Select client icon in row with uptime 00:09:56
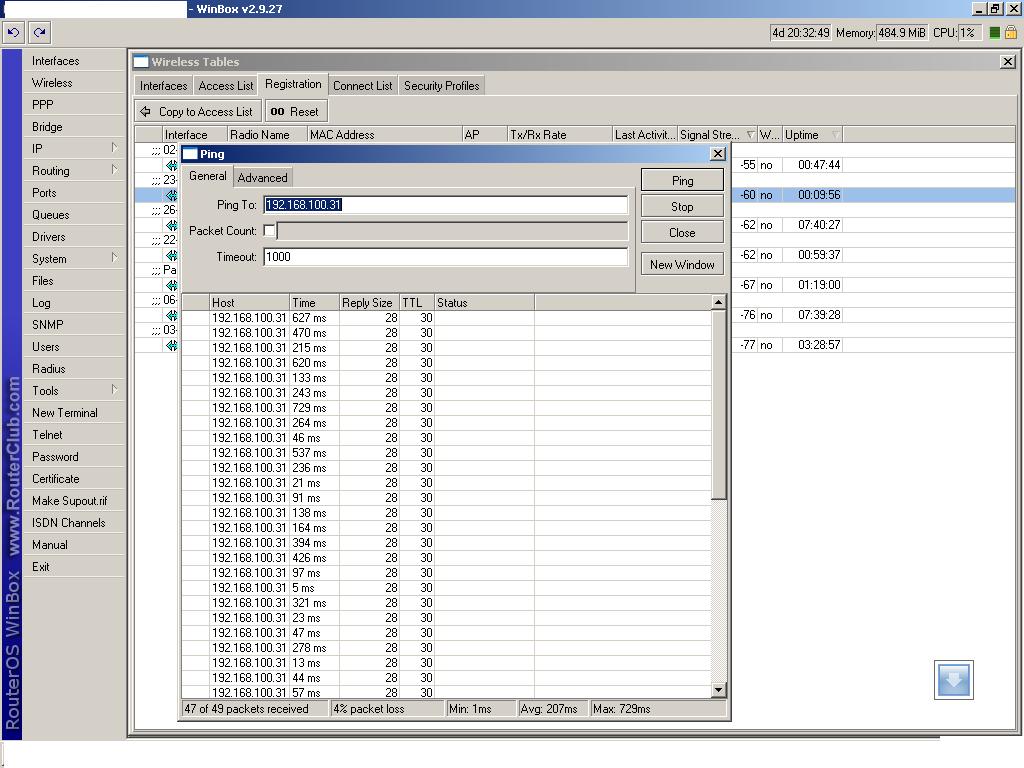The image size is (1024, 768). [171, 195]
